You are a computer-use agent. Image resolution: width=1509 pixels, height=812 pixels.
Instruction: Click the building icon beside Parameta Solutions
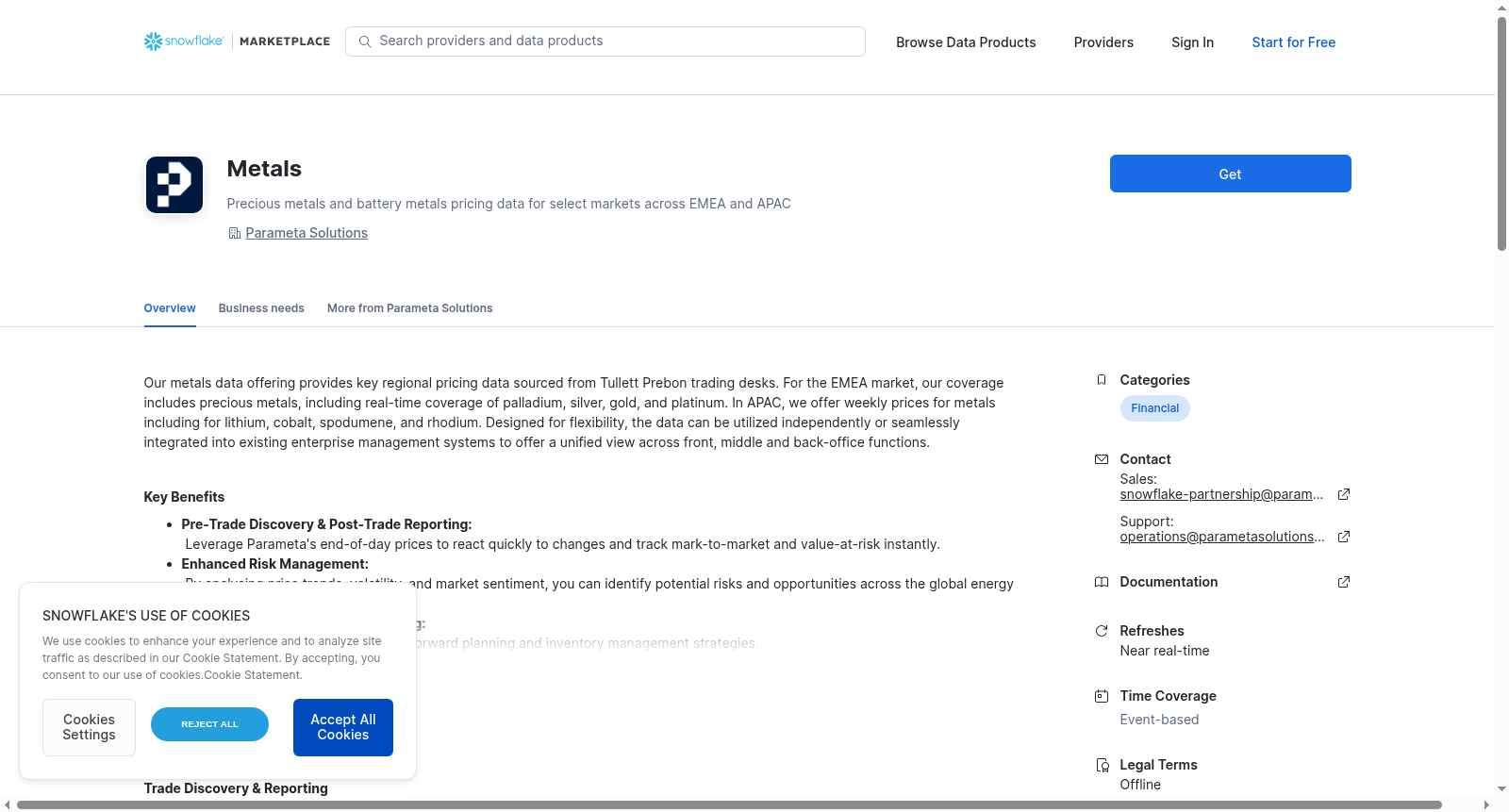click(x=235, y=233)
